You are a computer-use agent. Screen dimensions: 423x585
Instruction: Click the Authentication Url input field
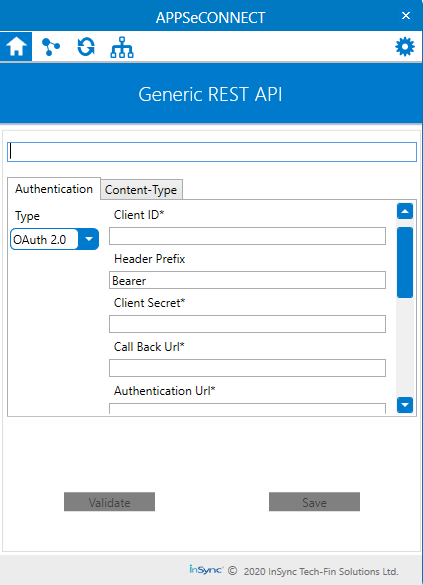click(247, 408)
